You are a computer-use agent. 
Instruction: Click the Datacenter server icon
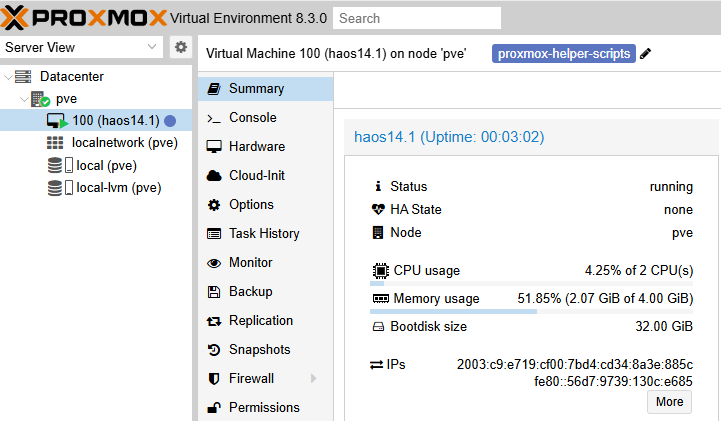(23, 76)
